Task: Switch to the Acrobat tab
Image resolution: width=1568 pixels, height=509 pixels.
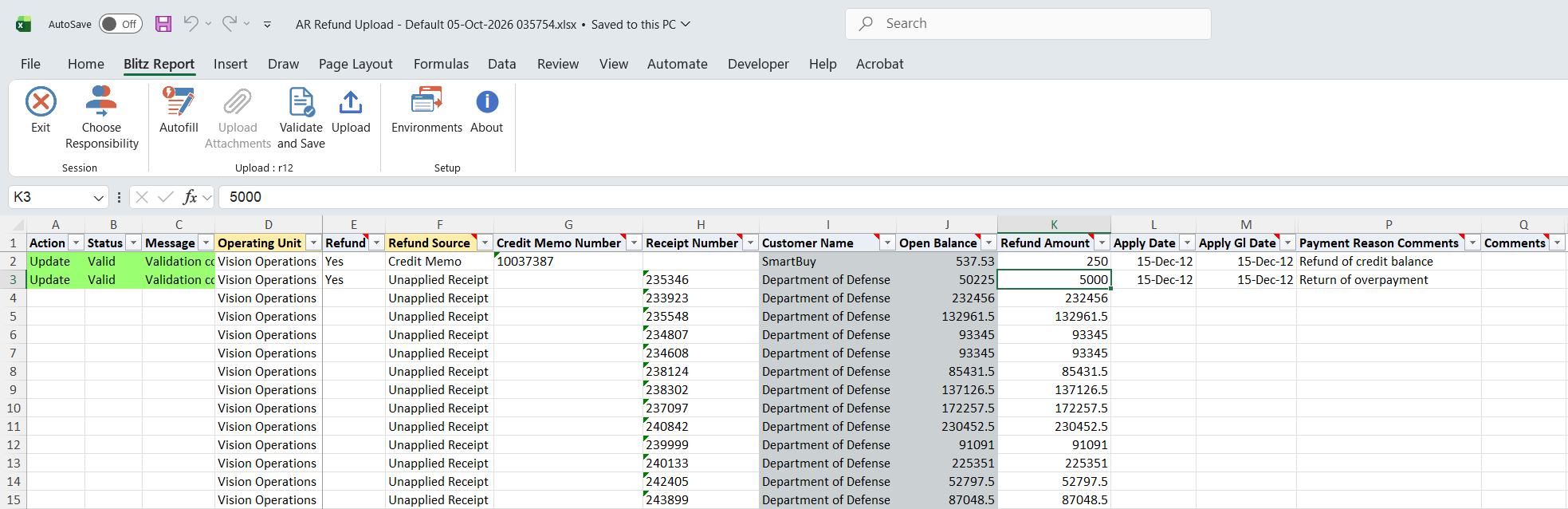Action: click(x=880, y=64)
